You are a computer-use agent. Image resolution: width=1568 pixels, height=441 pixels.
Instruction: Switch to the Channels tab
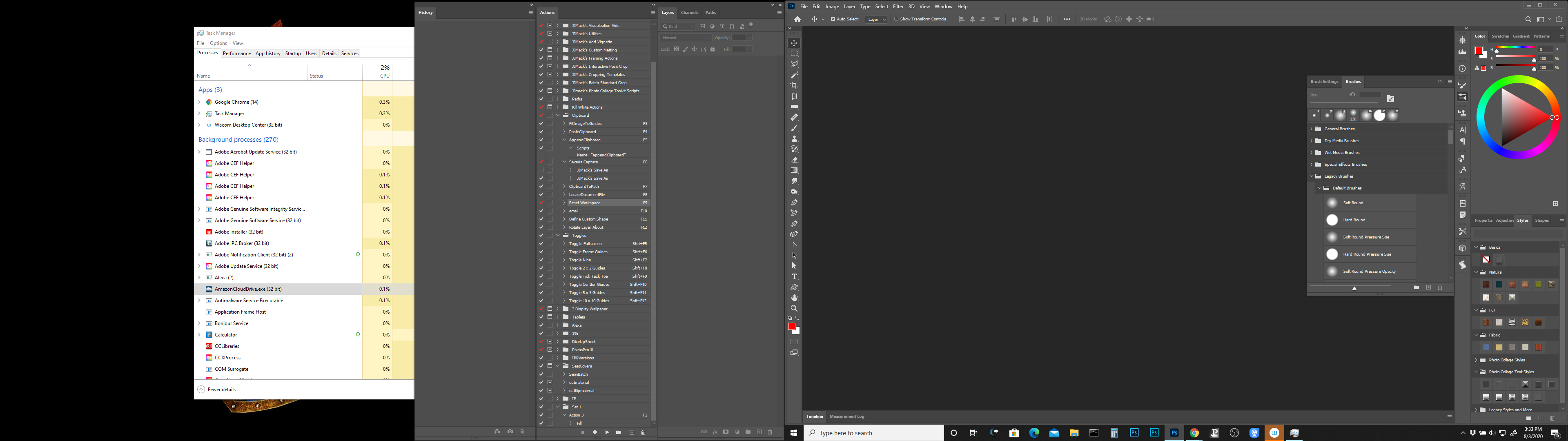[690, 12]
